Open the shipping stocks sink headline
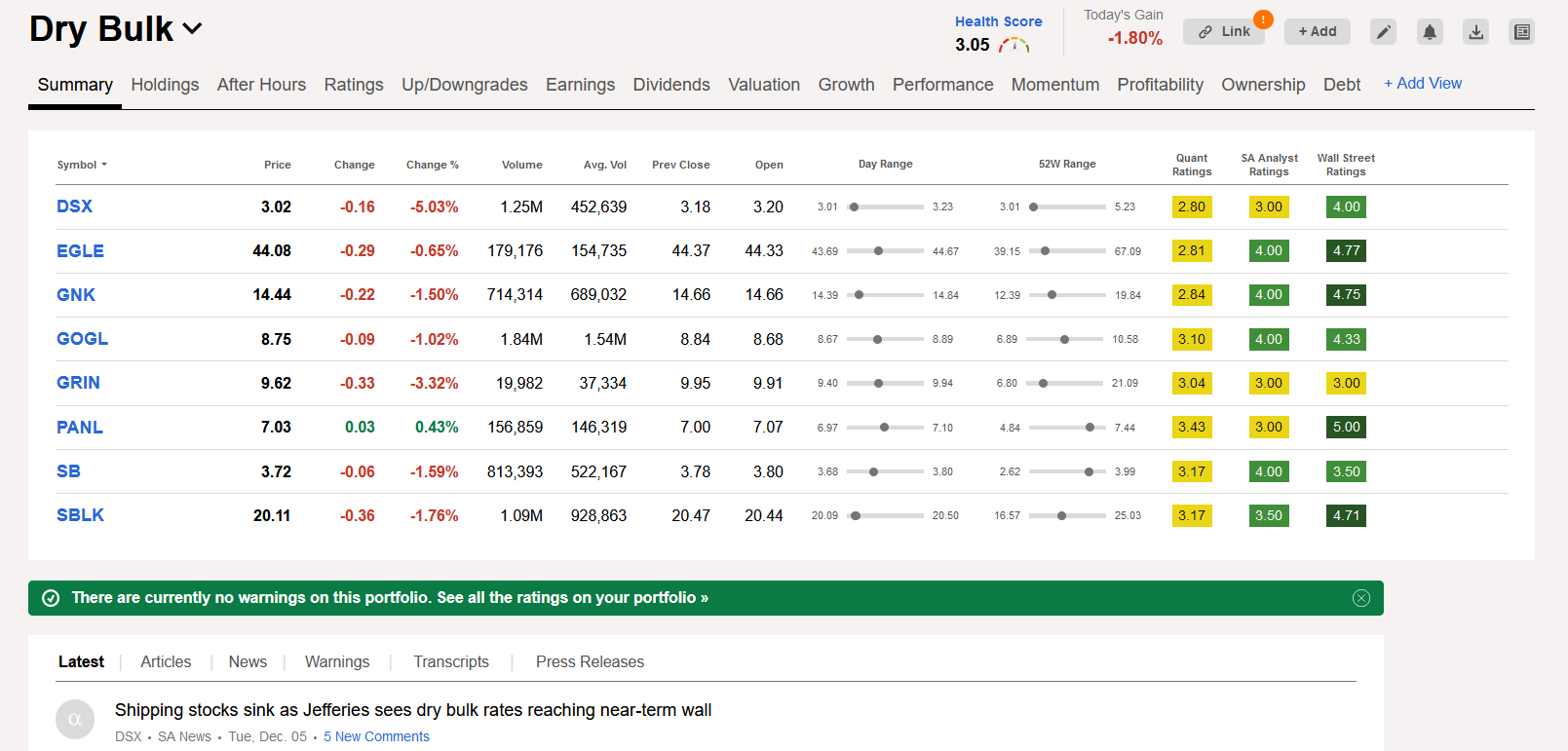Screen dimensions: 1568x751 tap(413, 710)
